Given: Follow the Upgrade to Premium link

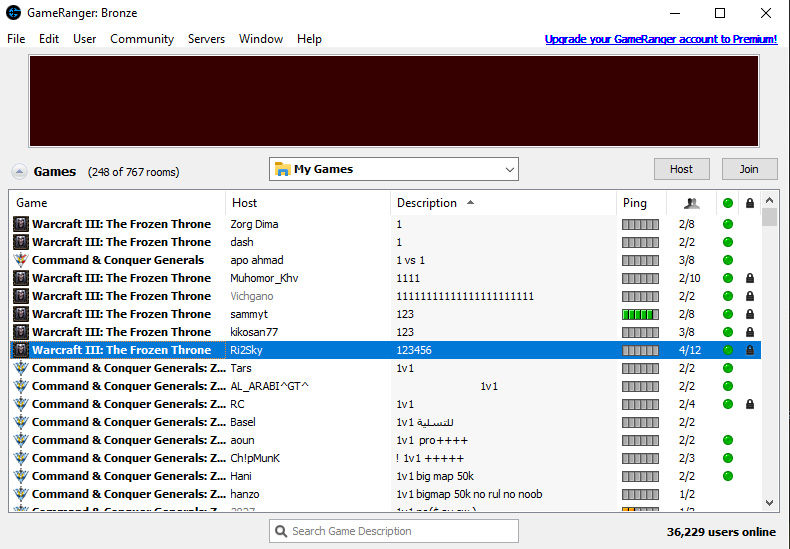Looking at the screenshot, I should point(661,39).
